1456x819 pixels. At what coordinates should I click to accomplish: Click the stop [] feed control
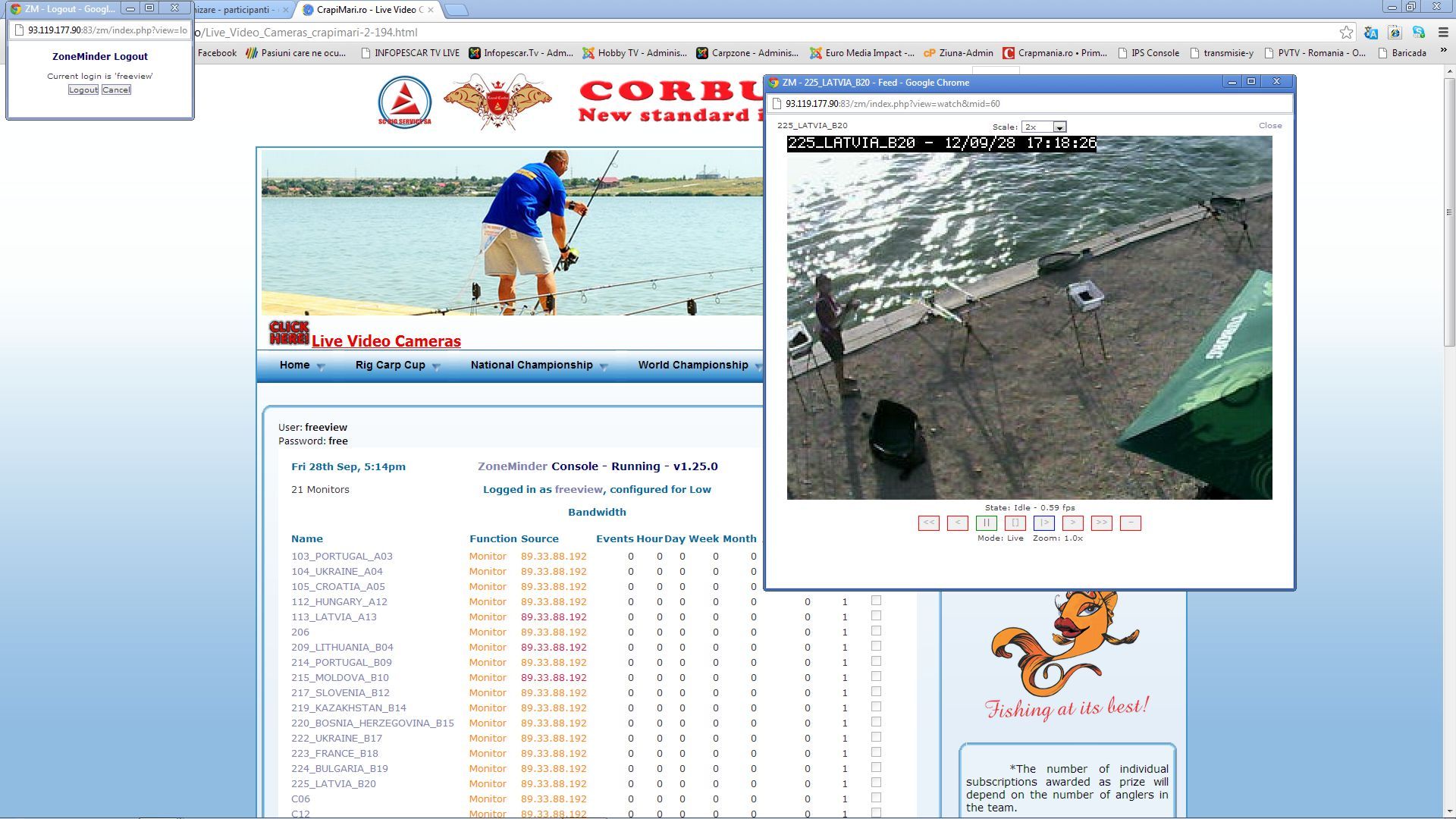tap(1015, 523)
